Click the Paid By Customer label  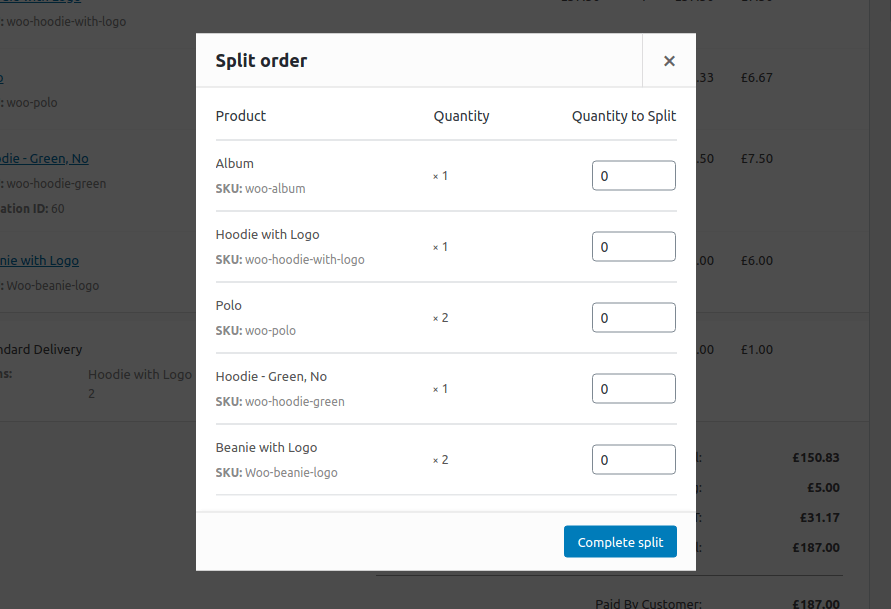click(x=648, y=603)
